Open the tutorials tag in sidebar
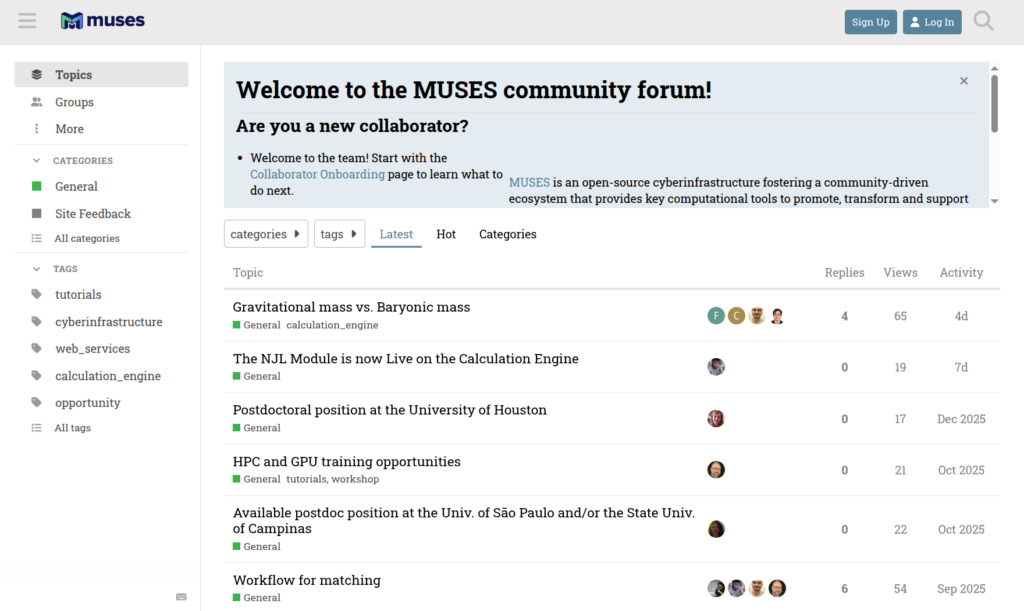1024x611 pixels. click(78, 295)
